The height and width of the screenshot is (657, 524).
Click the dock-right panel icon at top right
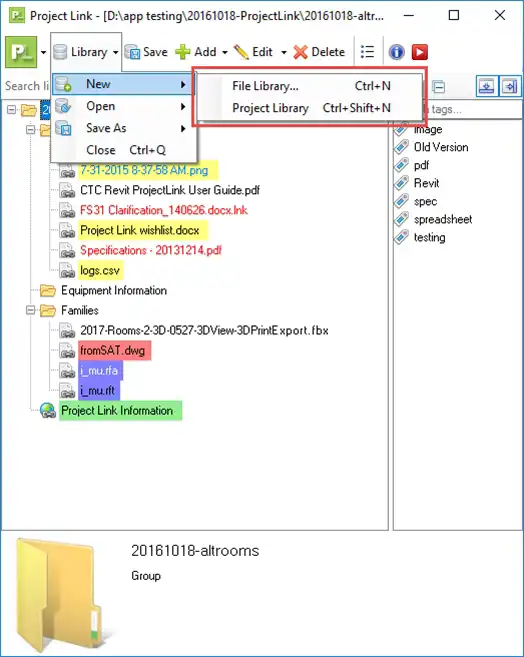(x=510, y=87)
